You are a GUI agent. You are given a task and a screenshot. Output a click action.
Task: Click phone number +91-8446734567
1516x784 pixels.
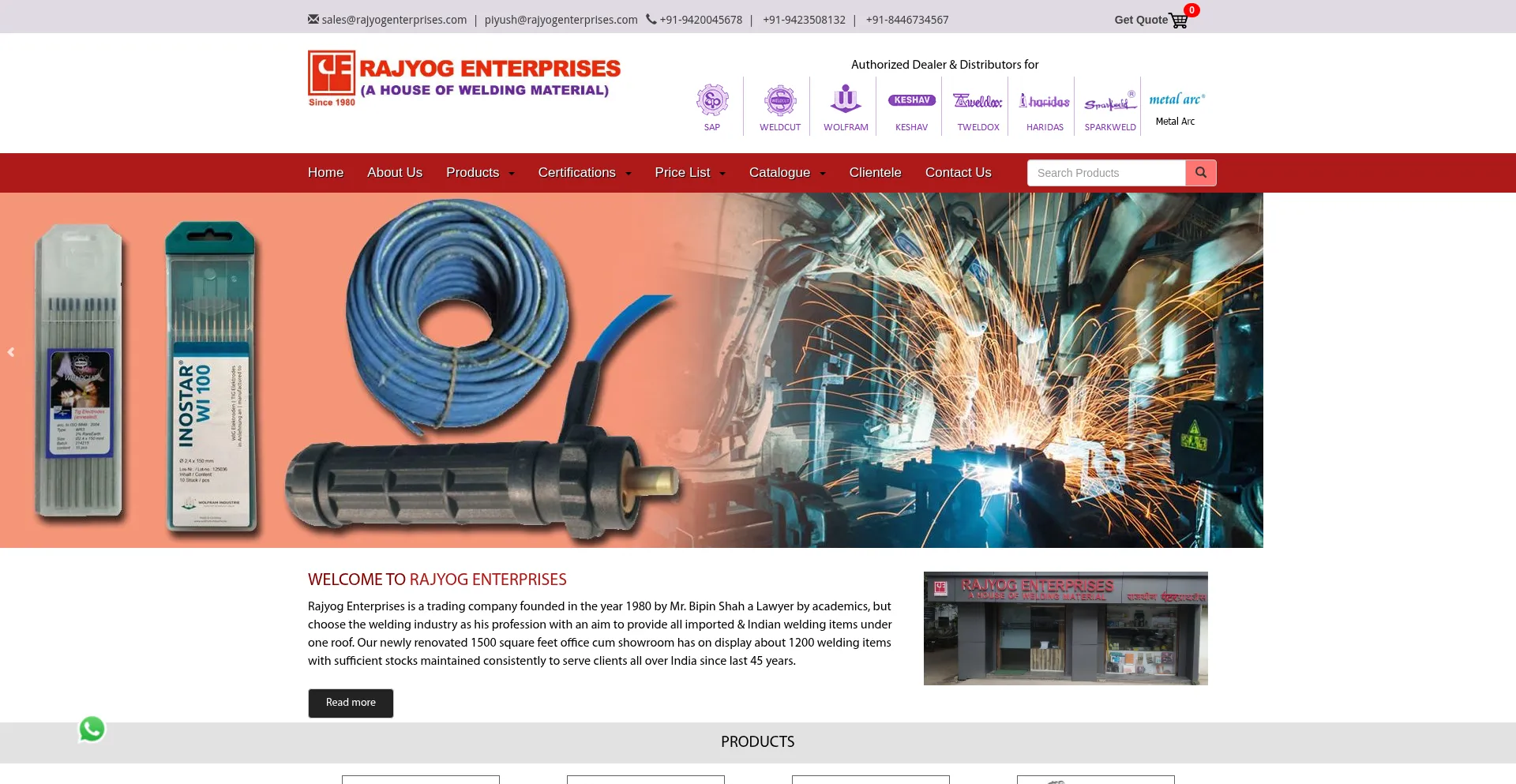tap(907, 20)
